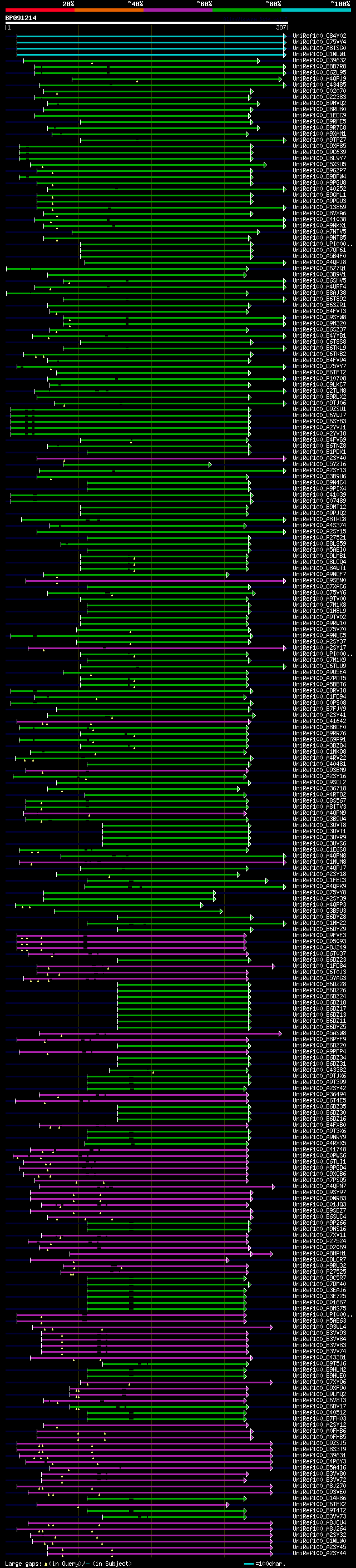Open hit UniRef100_Q6YWJ7
This screenshot has height=1568, width=356.
coord(319,415)
